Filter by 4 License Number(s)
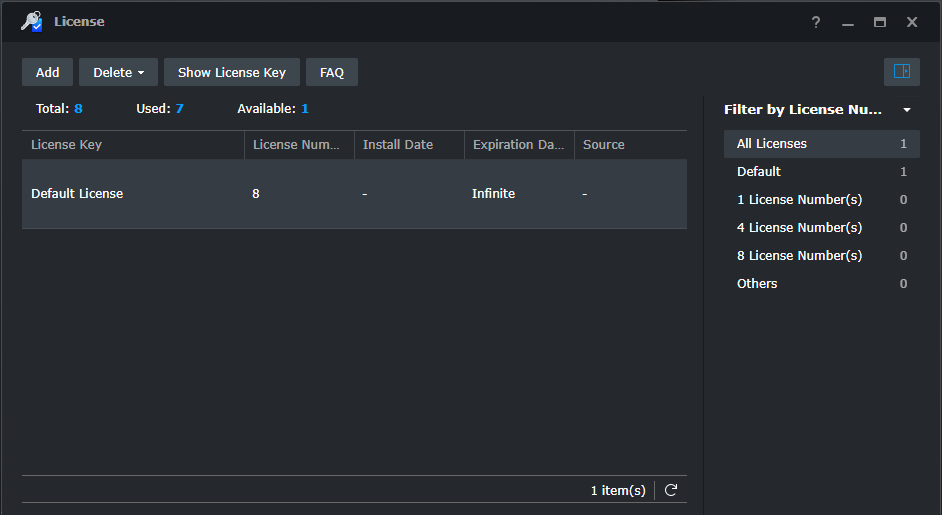The width and height of the screenshot is (942, 515). 821,228
